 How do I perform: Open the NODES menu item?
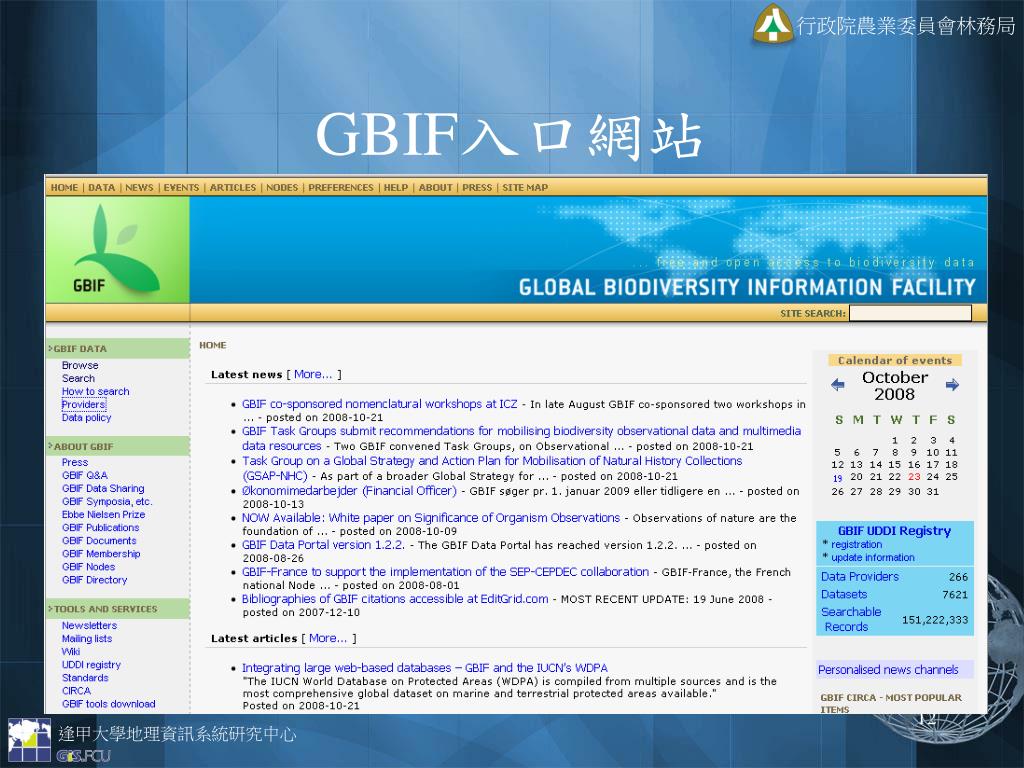(282, 187)
